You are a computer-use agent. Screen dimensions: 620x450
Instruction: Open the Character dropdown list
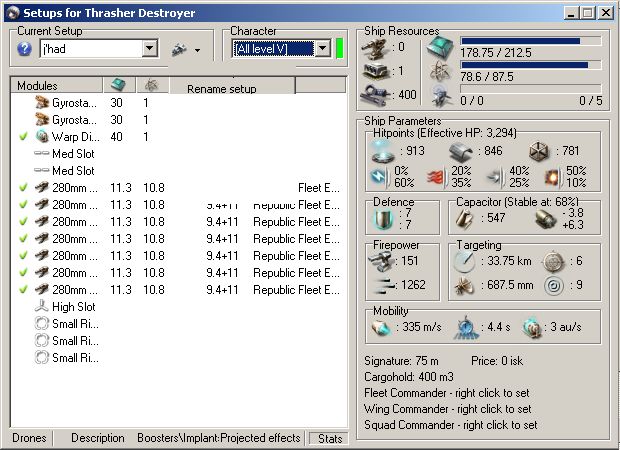coord(321,49)
